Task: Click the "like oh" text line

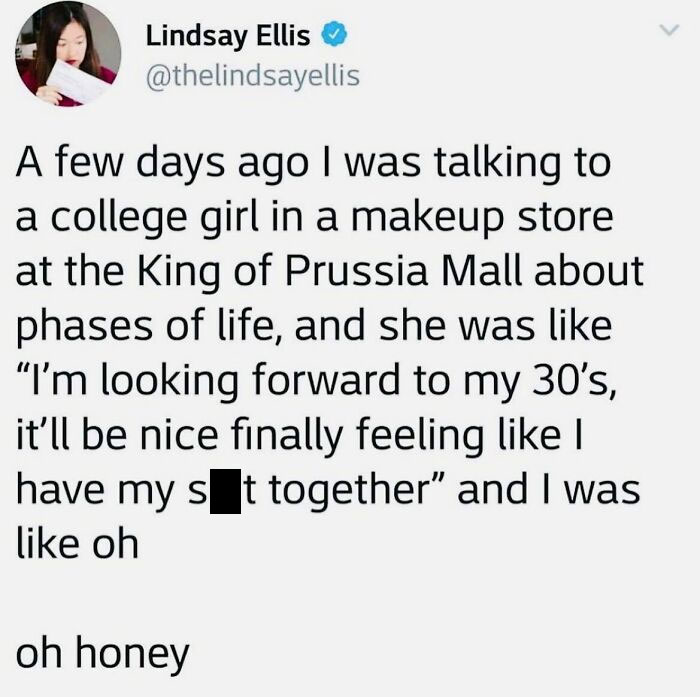Action: tap(77, 543)
